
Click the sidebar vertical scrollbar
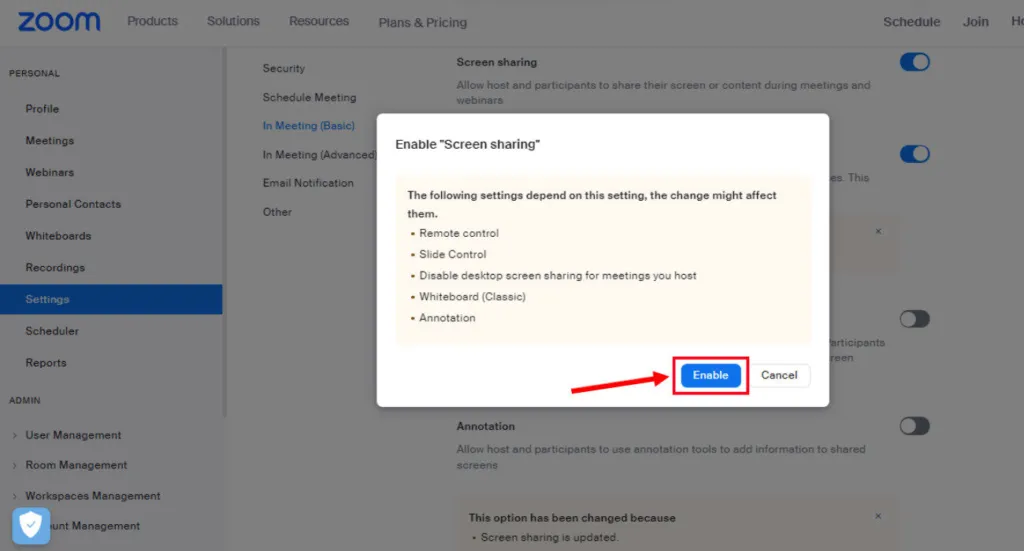click(225, 232)
